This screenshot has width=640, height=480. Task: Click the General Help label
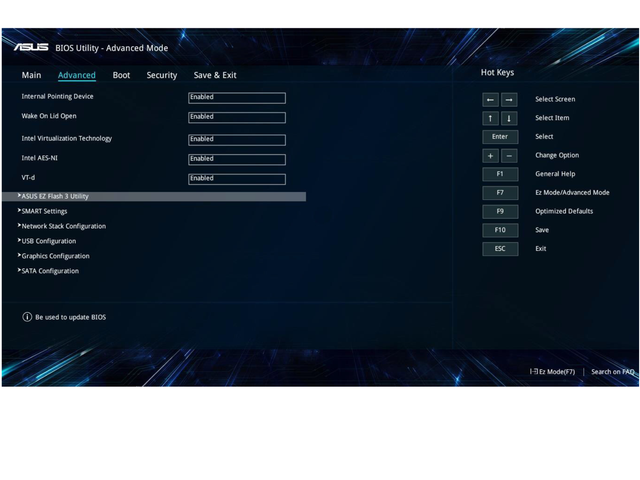coord(555,174)
